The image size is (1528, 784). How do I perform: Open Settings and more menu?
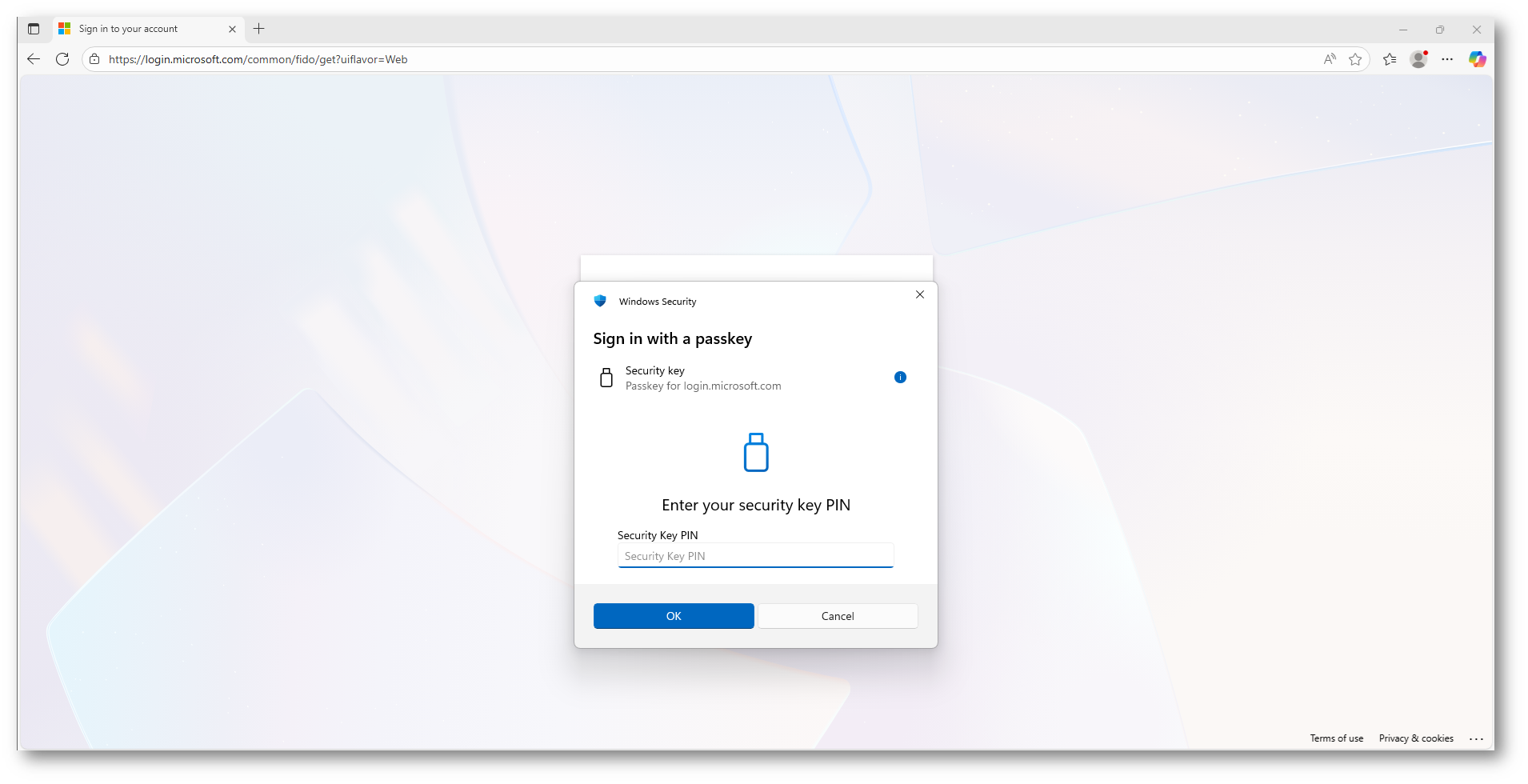click(1447, 59)
